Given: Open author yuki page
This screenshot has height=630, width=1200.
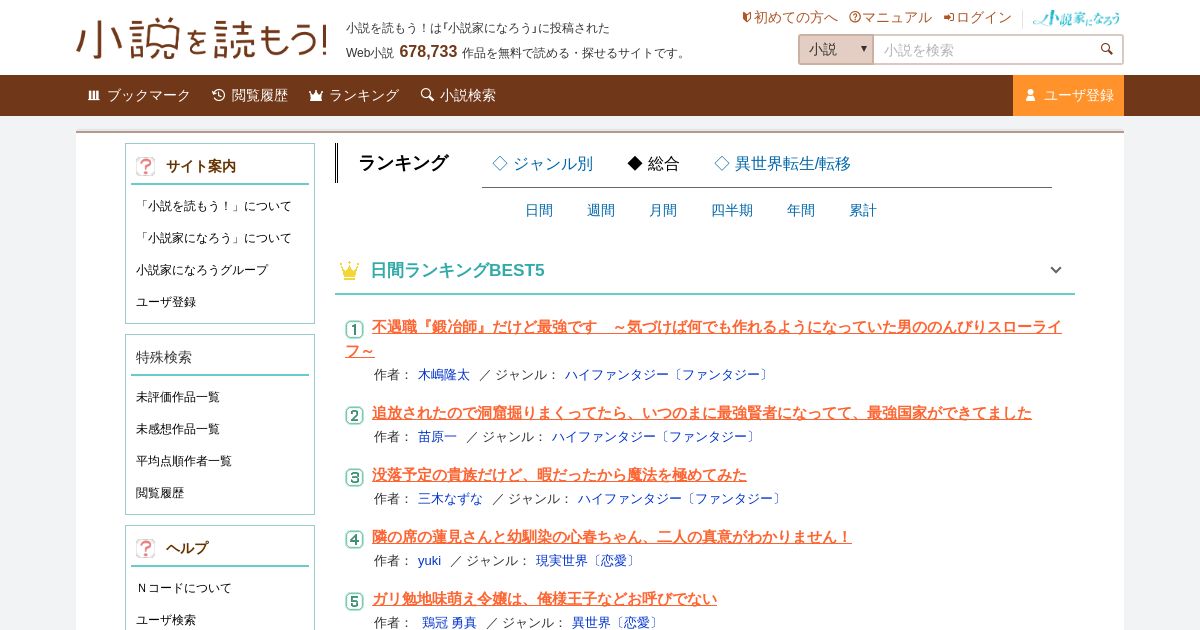Looking at the screenshot, I should tap(429, 560).
